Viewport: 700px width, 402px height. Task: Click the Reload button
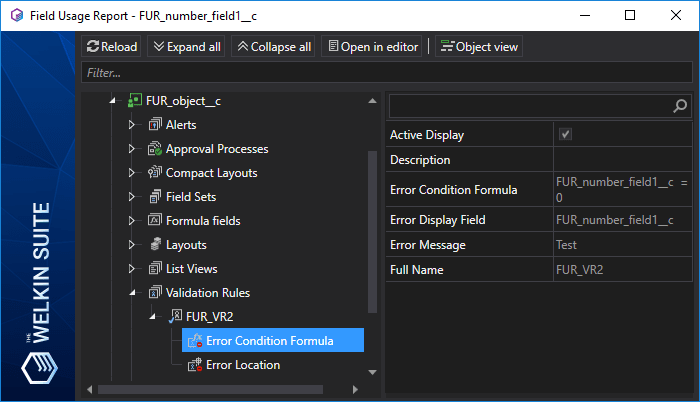[111, 46]
